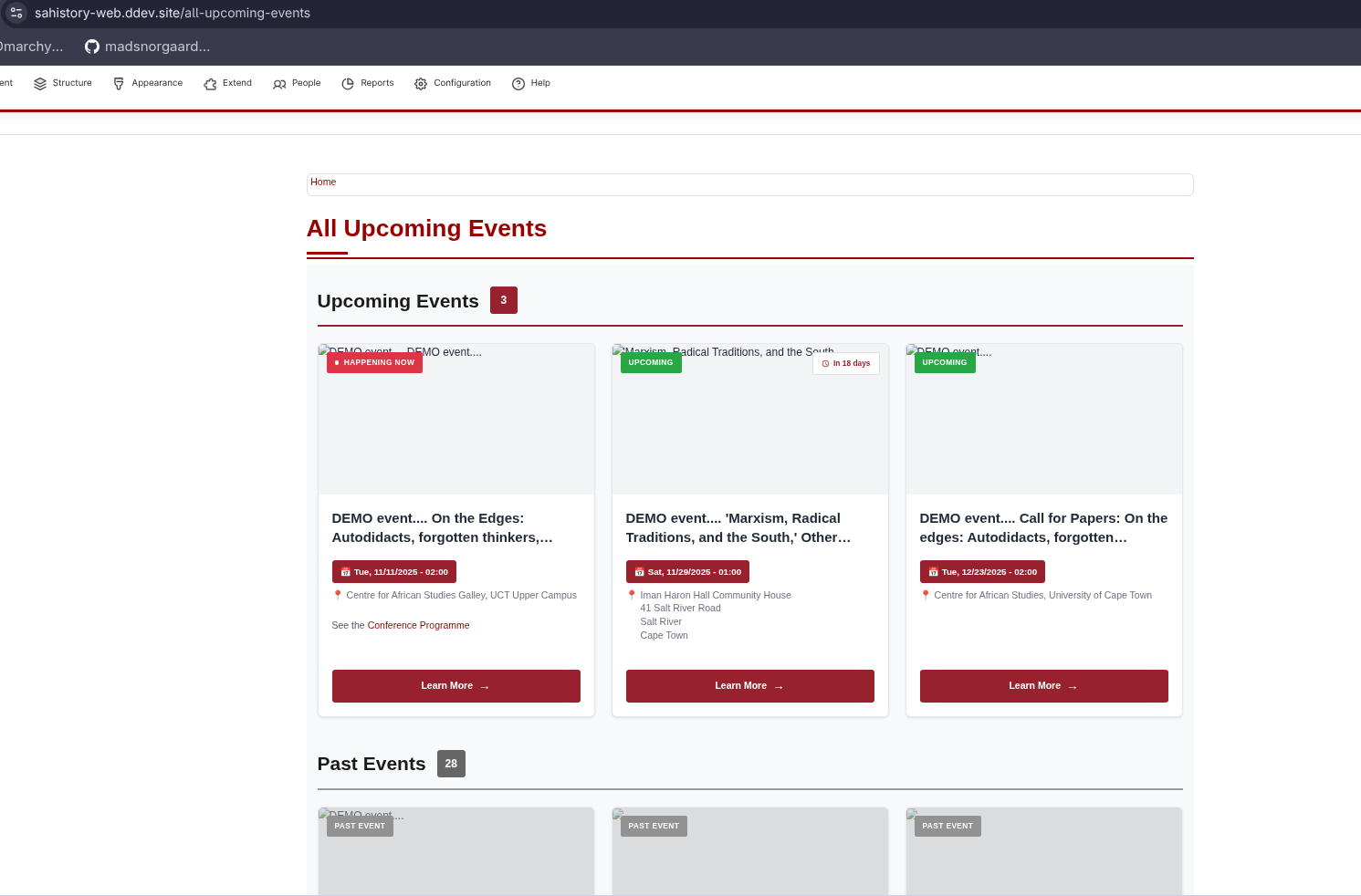Click the 'In 18 days' countdown badge
Viewport: 1361px width, 896px height.
pos(846,364)
